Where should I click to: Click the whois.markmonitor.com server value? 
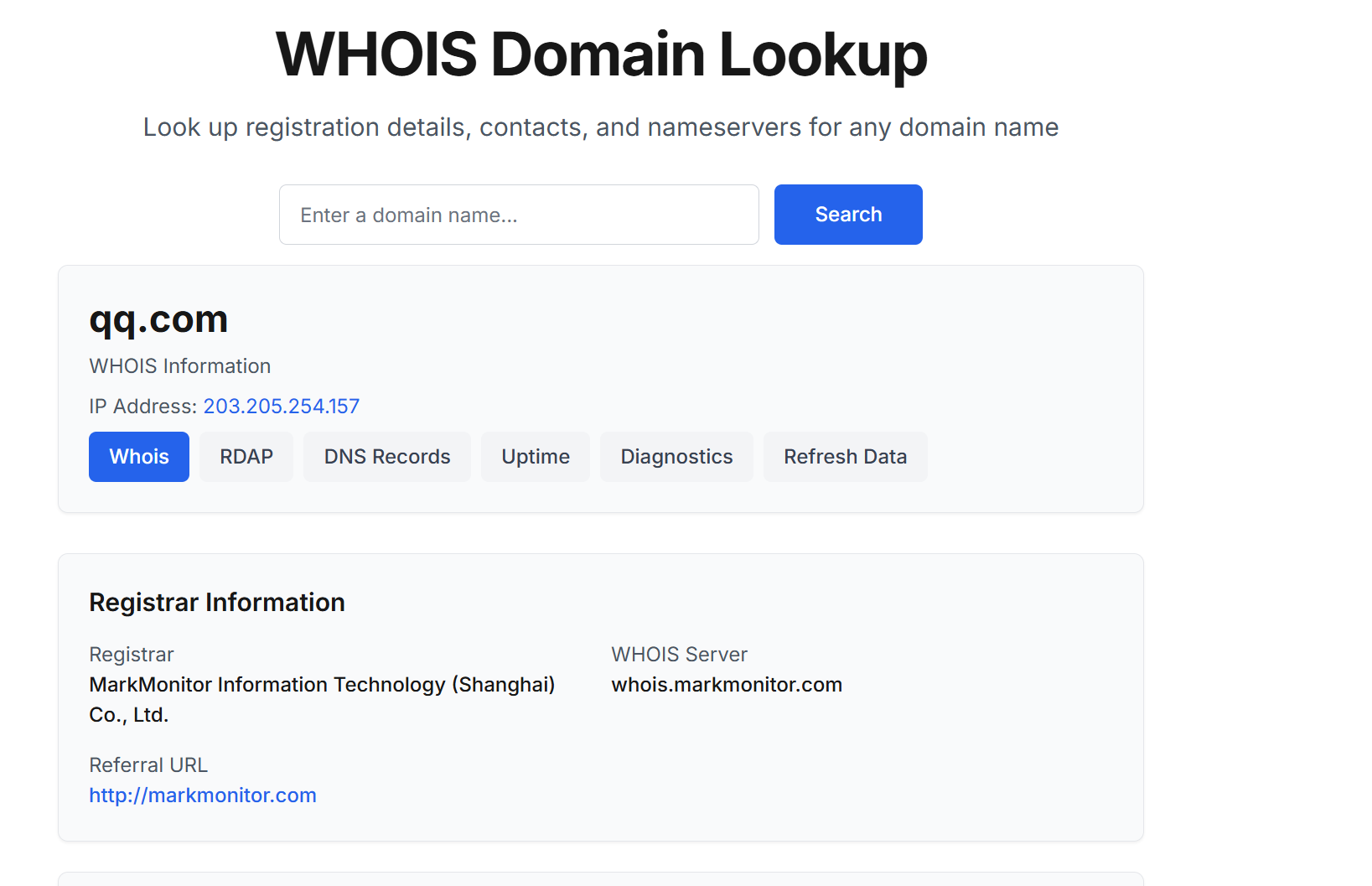point(727,685)
